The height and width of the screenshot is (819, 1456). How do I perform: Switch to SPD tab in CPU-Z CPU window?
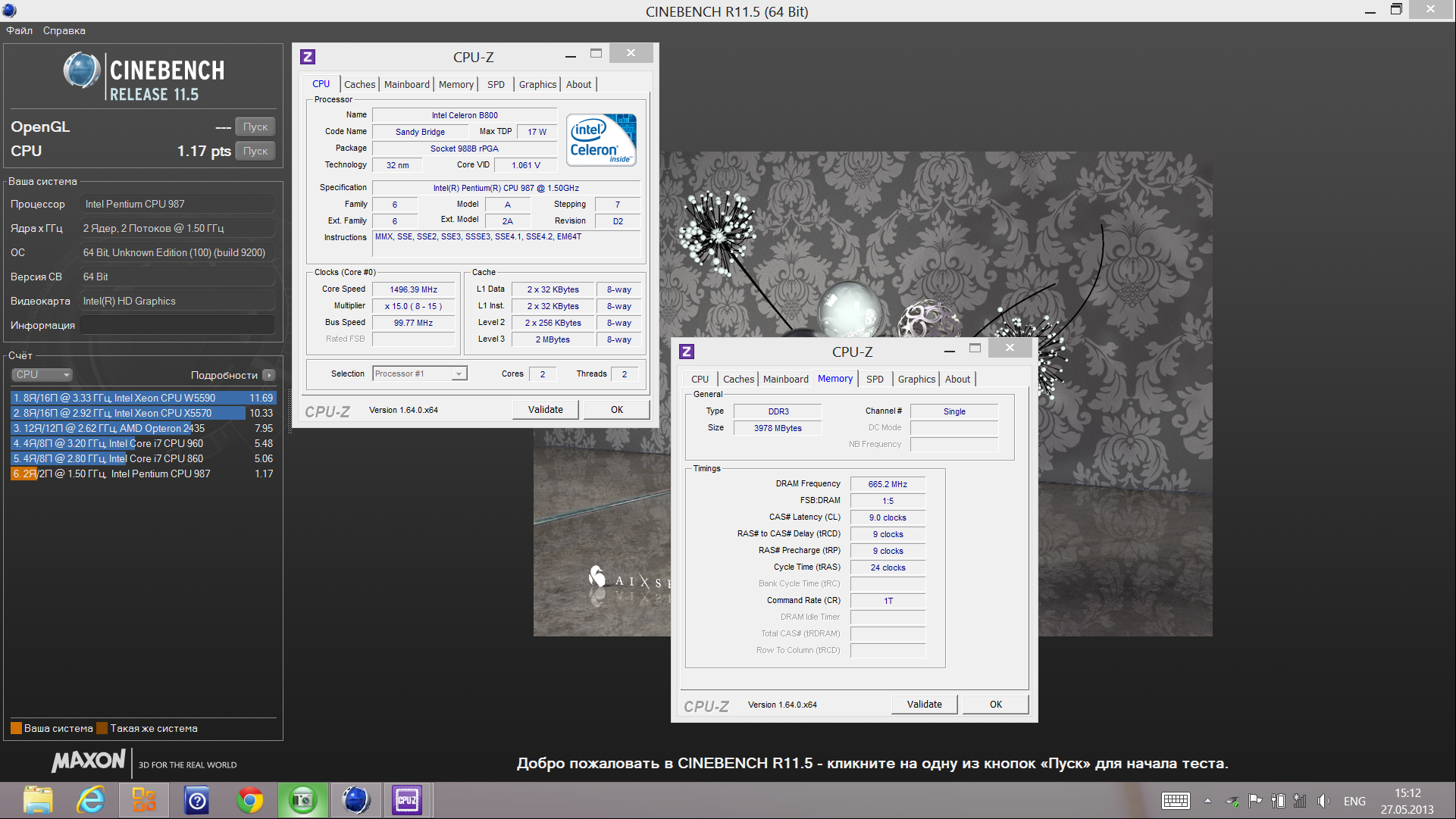[496, 84]
